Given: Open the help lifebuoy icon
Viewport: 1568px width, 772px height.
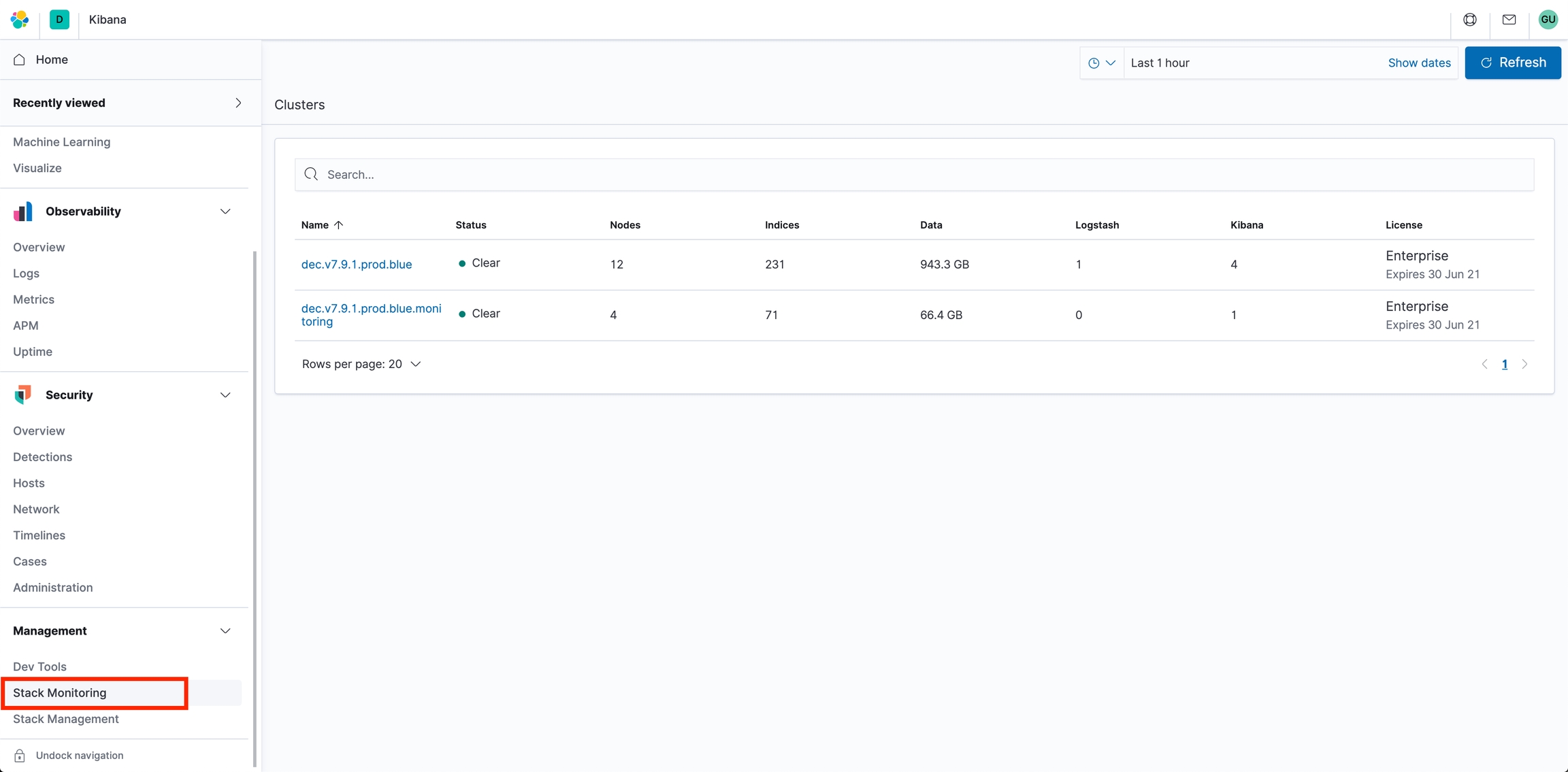Looking at the screenshot, I should point(1470,20).
